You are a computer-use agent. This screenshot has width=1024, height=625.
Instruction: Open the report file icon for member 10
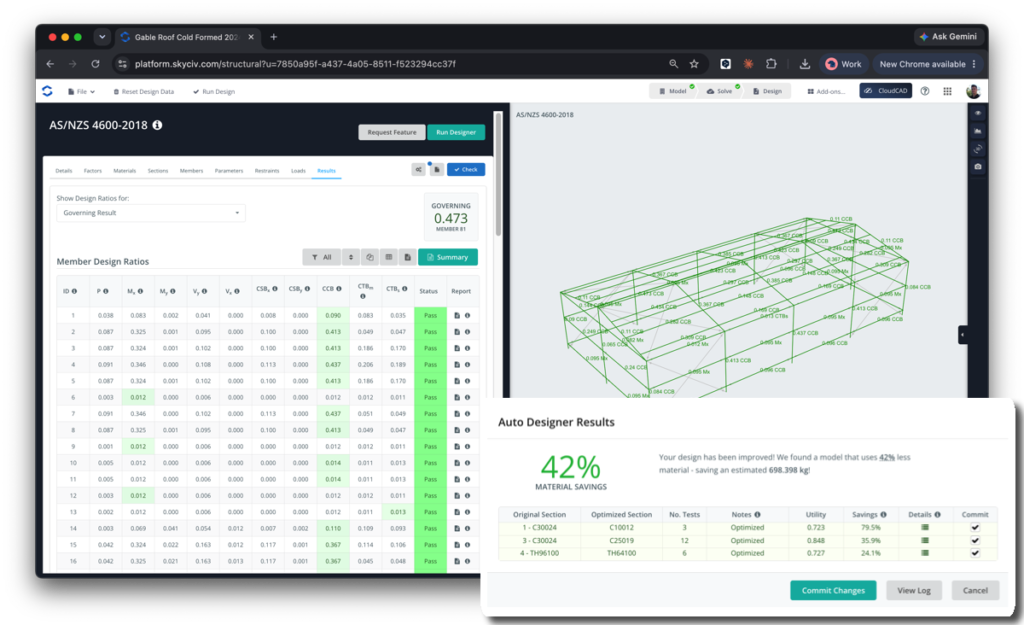pyautogui.click(x=457, y=463)
